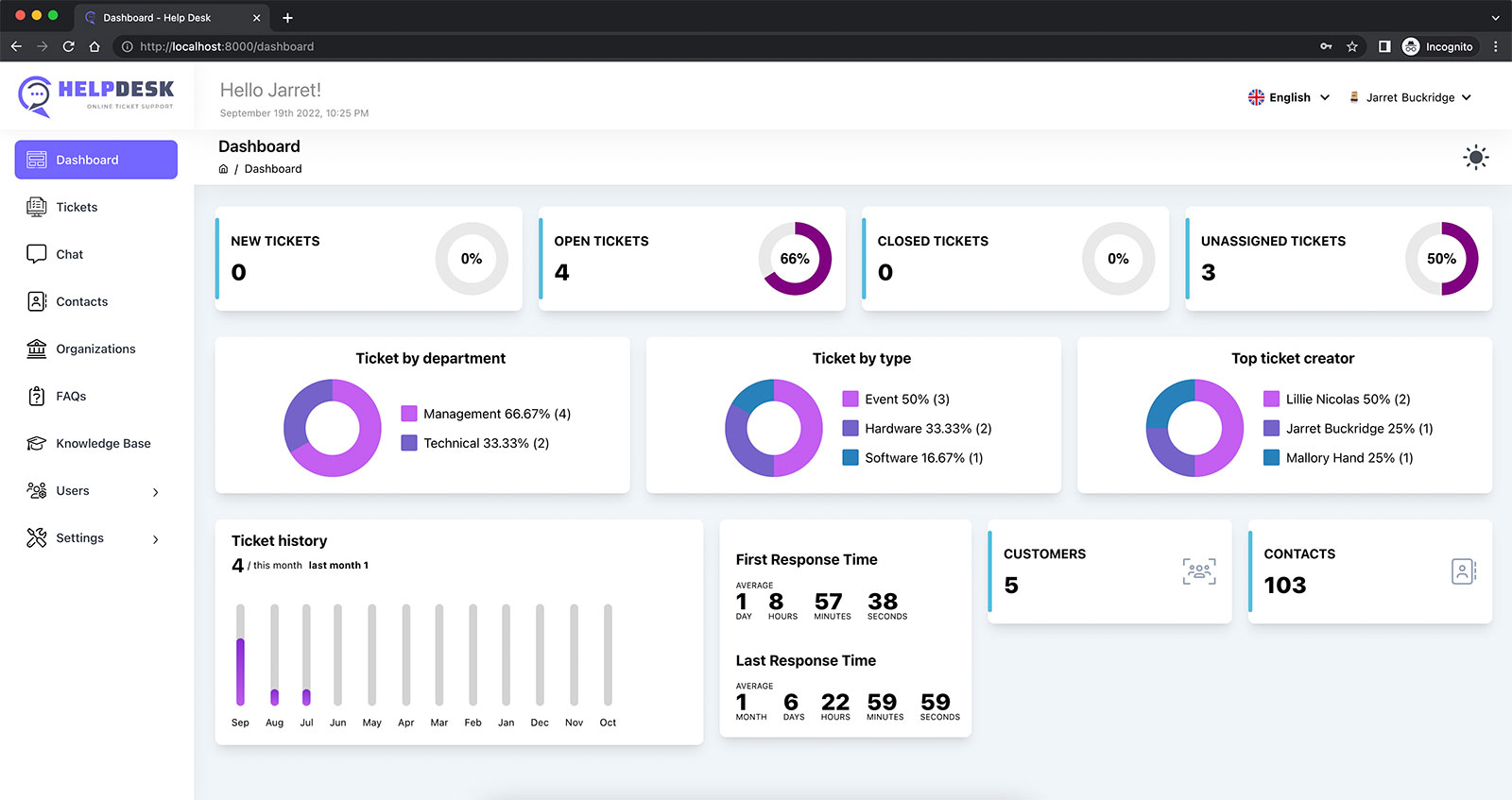Click the Chat bubble icon
The image size is (1512, 800).
(36, 254)
